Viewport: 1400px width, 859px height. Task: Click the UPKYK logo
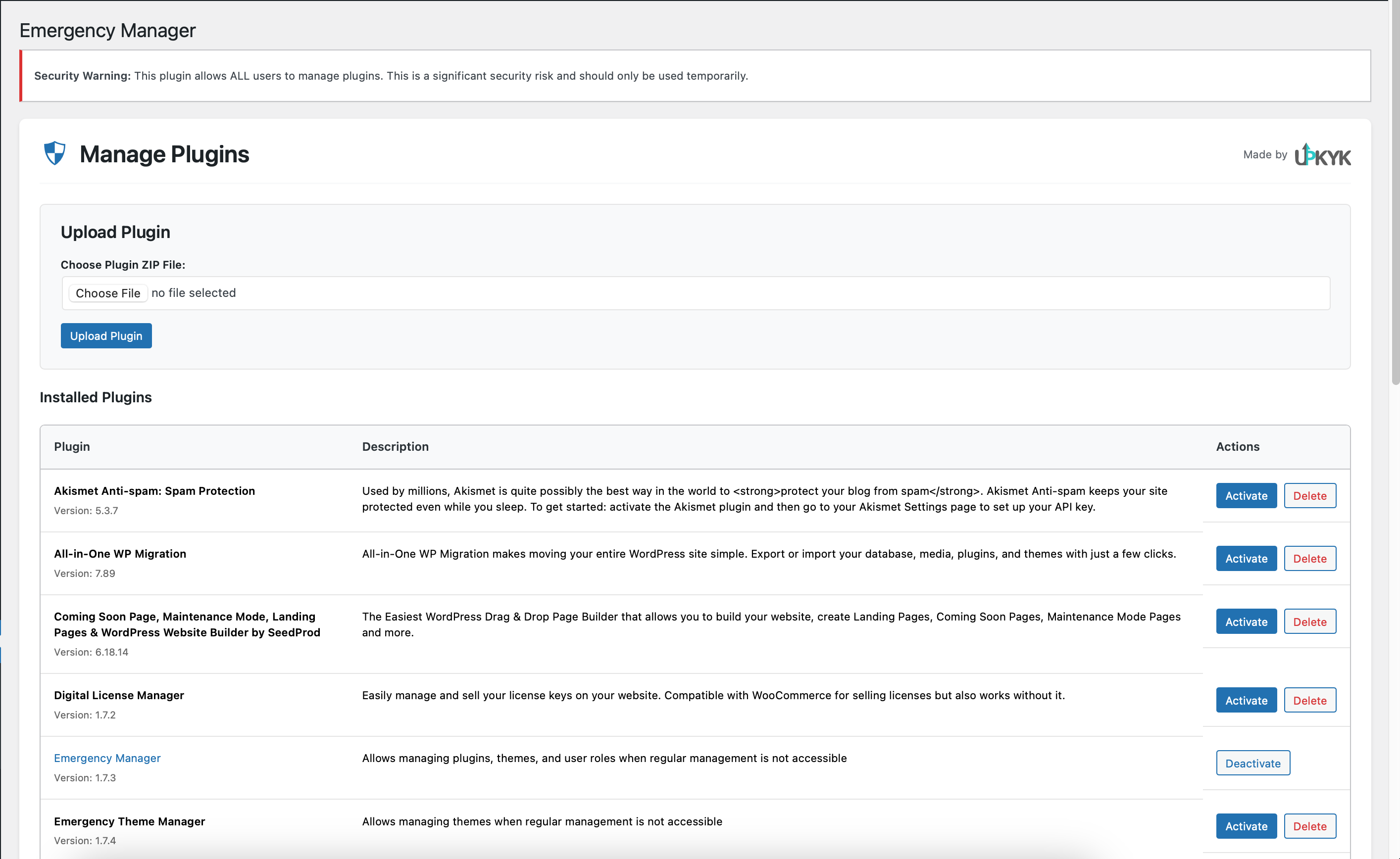coord(1323,155)
